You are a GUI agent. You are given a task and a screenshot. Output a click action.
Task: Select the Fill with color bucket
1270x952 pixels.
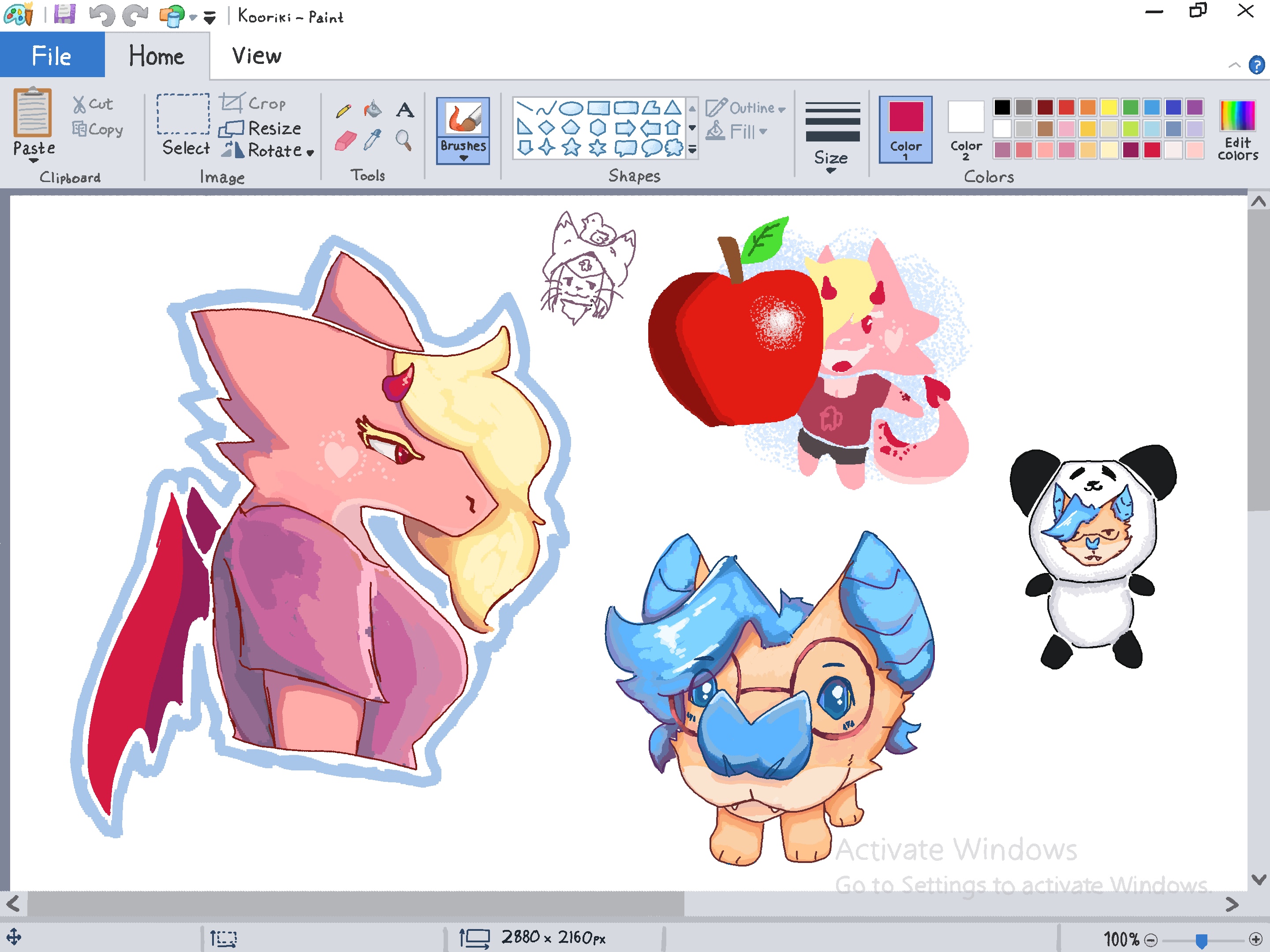point(373,109)
